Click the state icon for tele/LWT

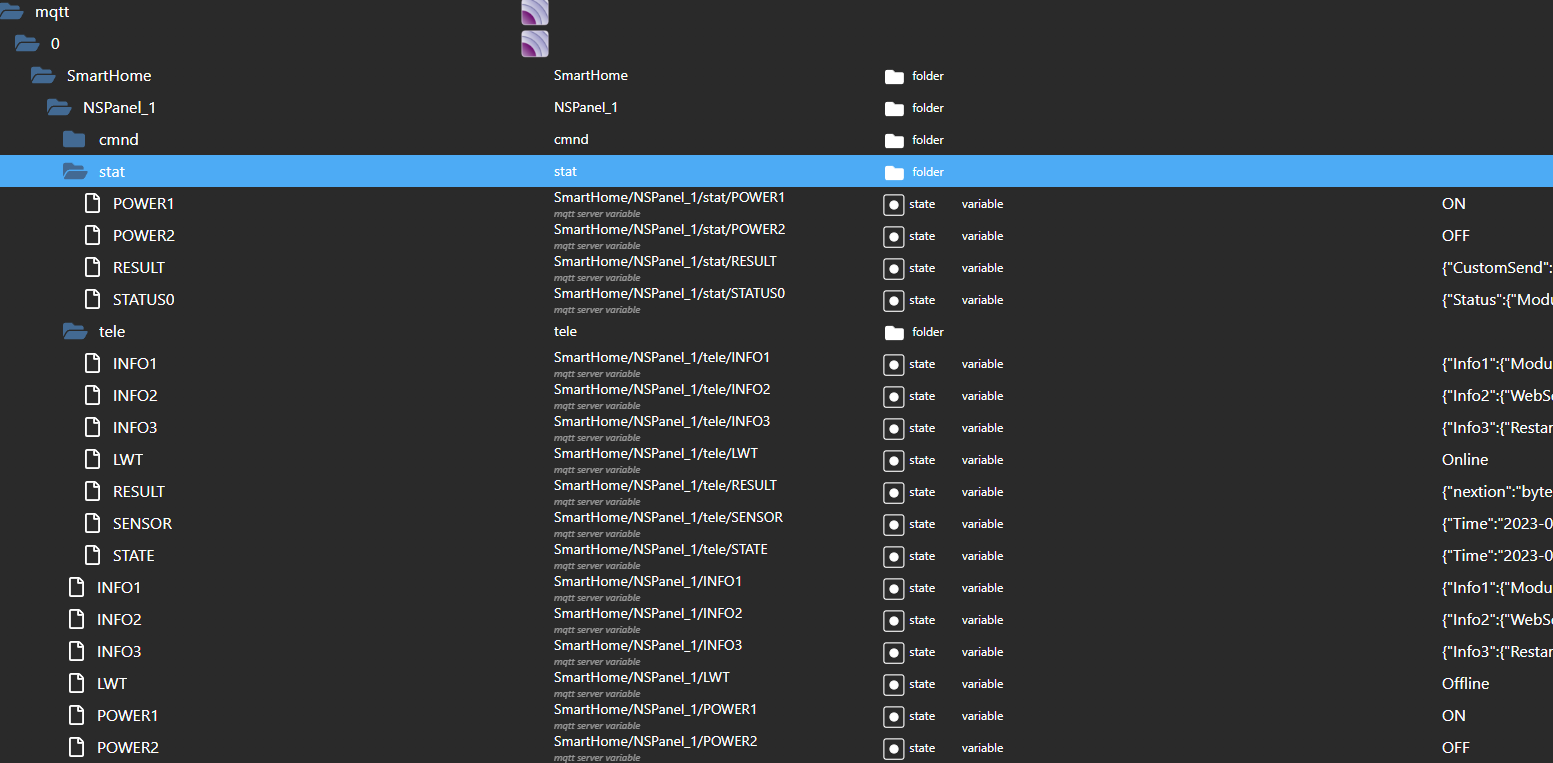click(894, 460)
